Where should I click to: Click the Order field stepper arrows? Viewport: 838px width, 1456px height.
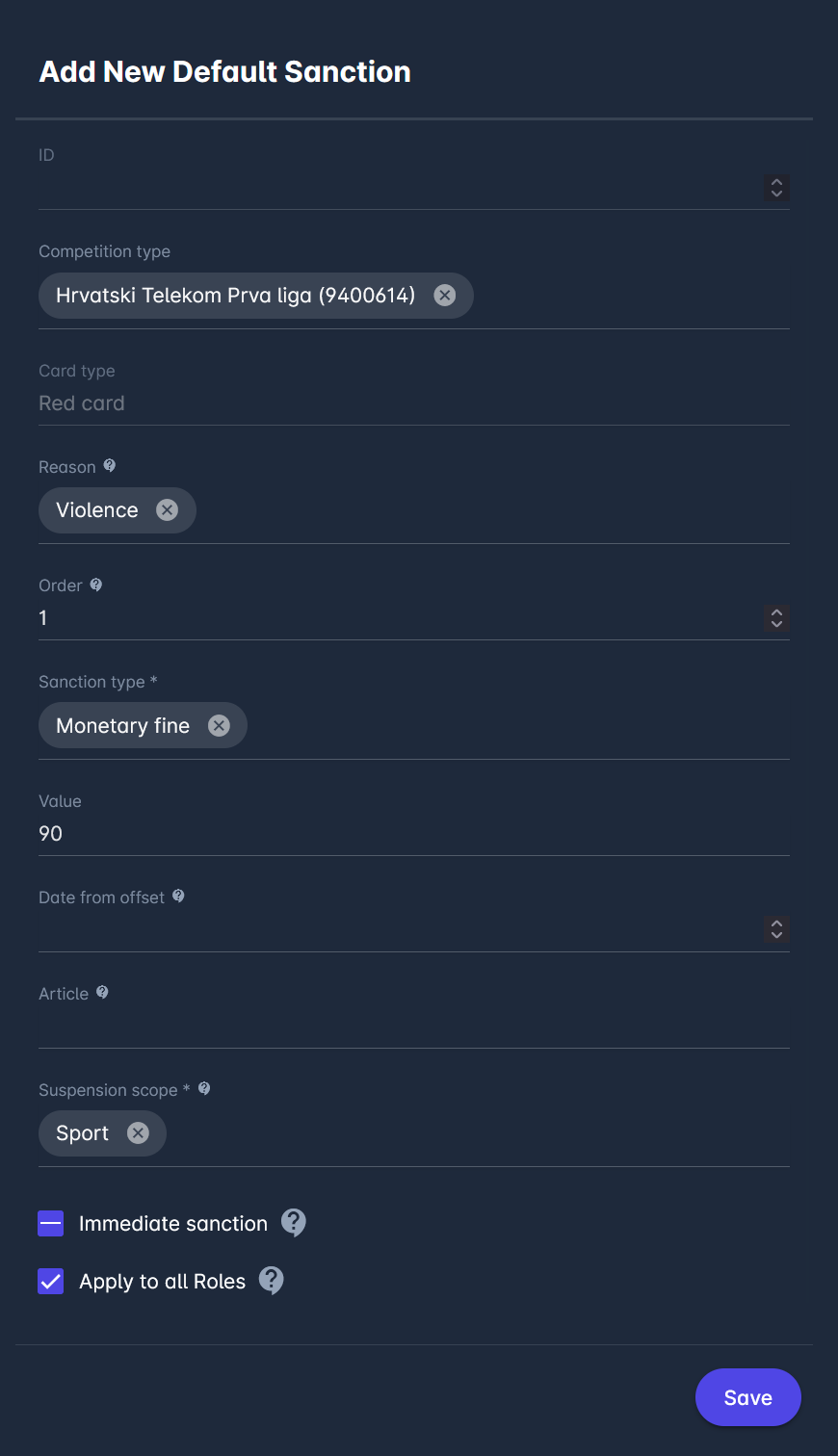pos(776,617)
